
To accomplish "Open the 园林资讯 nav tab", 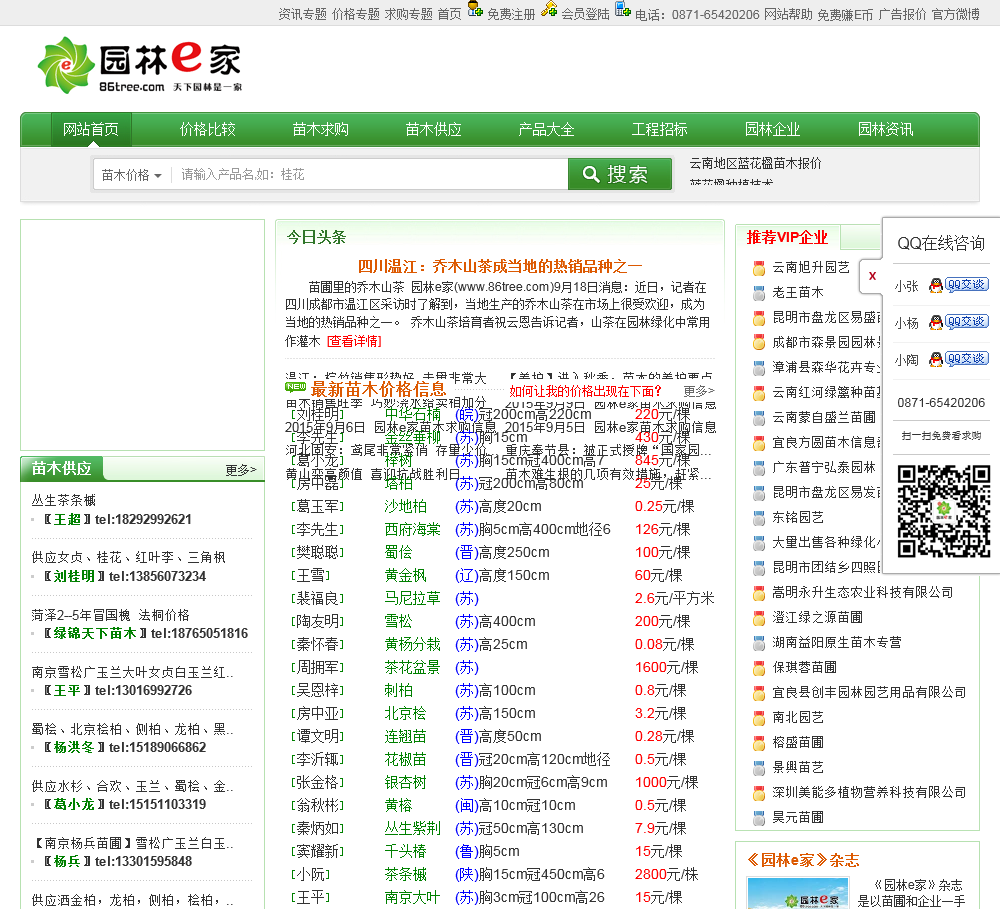I will (x=885, y=129).
